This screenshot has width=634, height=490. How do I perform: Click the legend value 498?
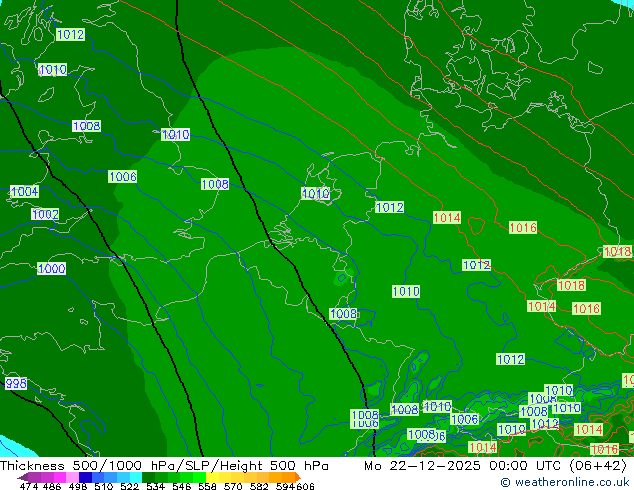pos(78,486)
